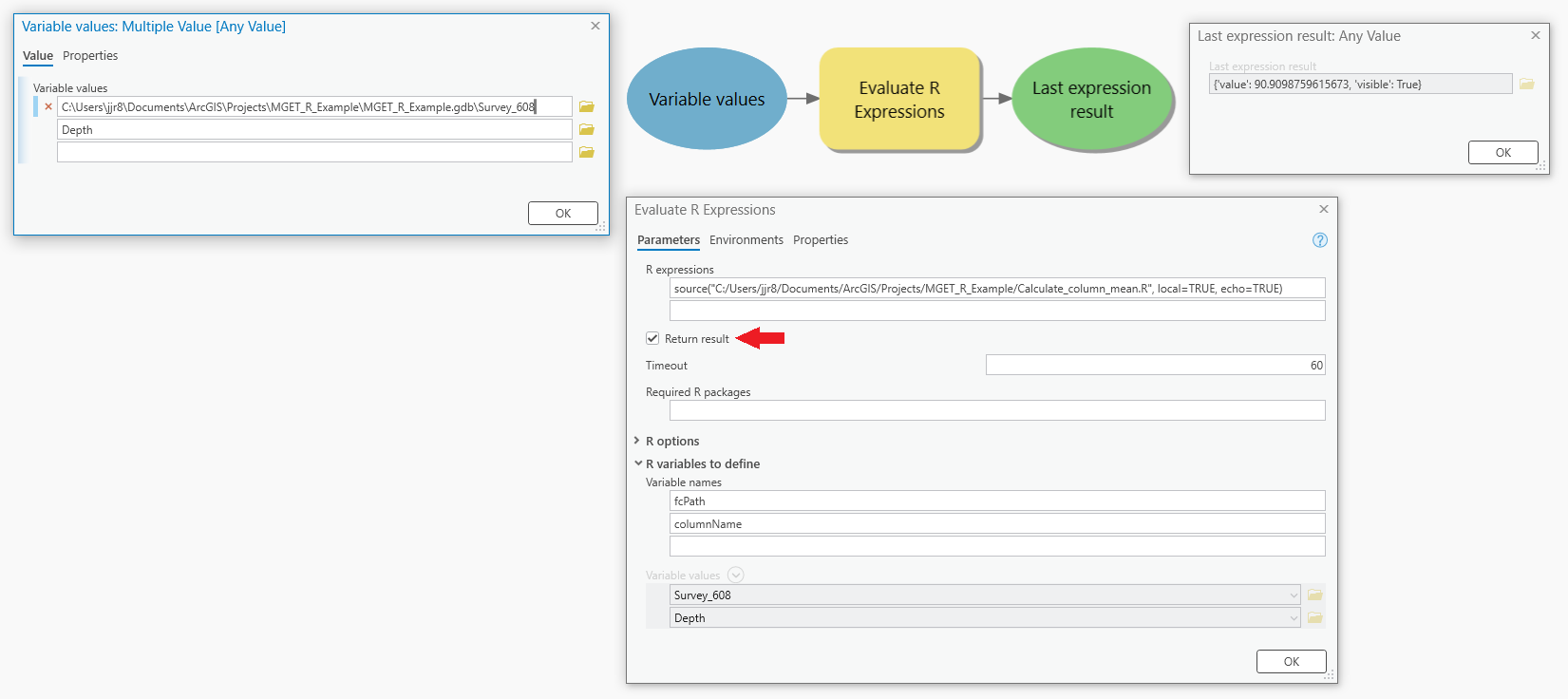Edit the Survey_608 path input field
1568x699 pixels.
[314, 106]
